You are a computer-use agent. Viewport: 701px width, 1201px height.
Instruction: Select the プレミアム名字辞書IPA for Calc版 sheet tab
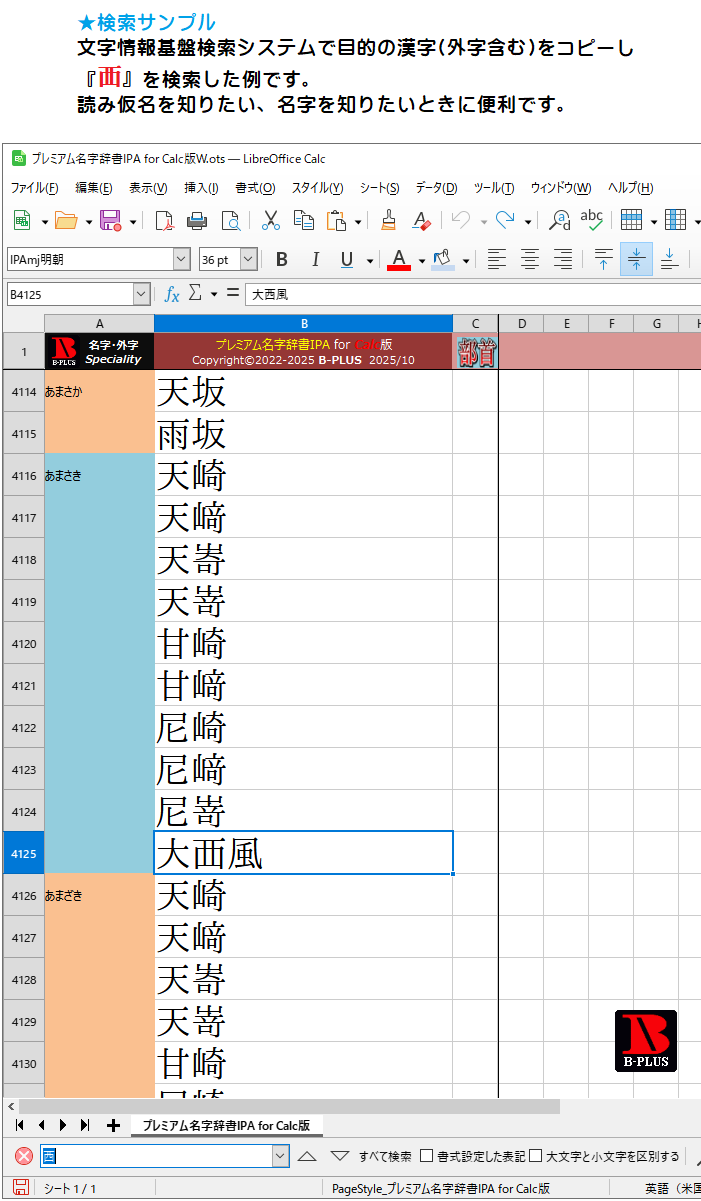coord(226,1125)
